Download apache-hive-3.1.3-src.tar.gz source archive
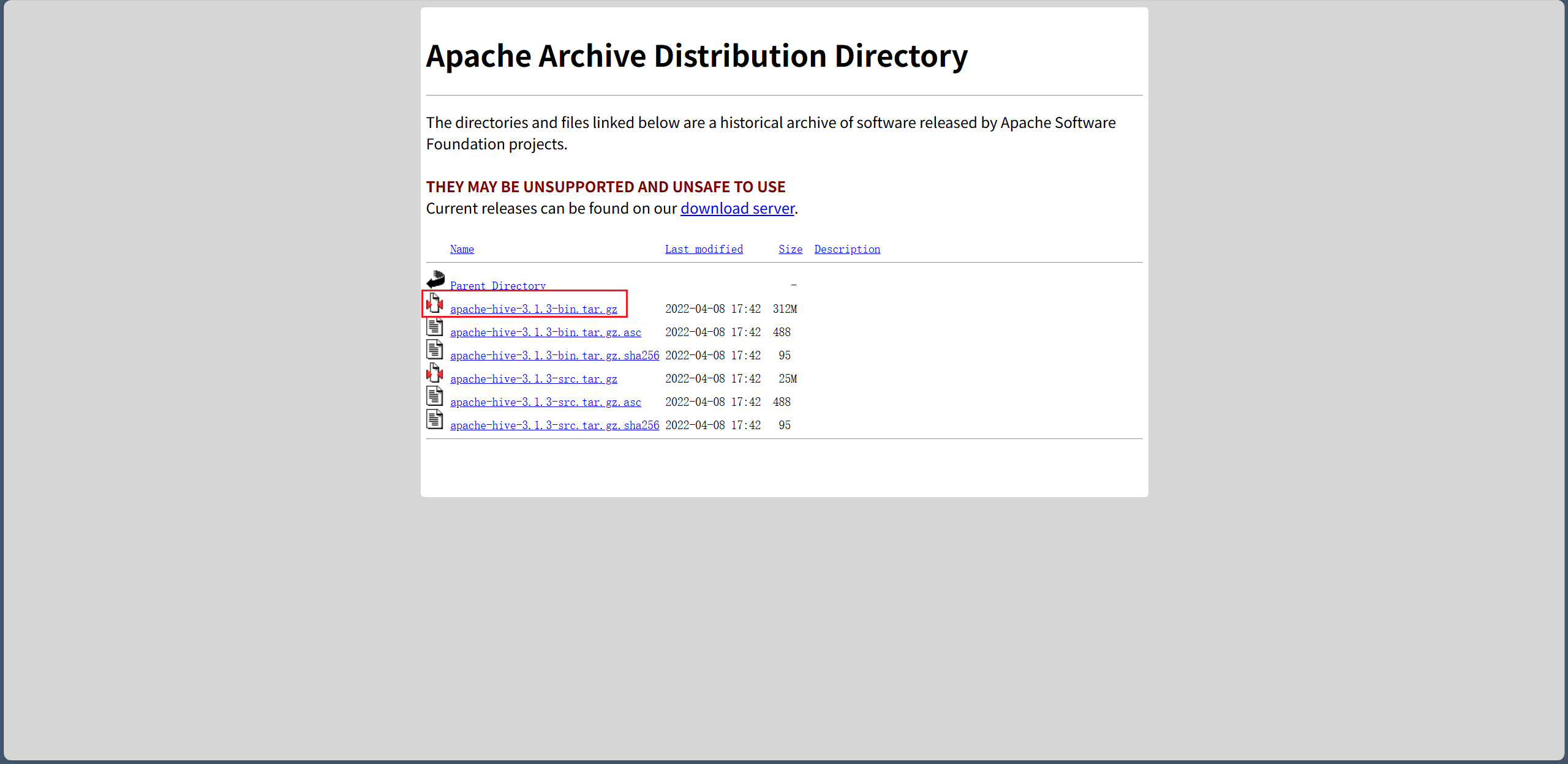This screenshot has width=1568, height=764. [533, 379]
